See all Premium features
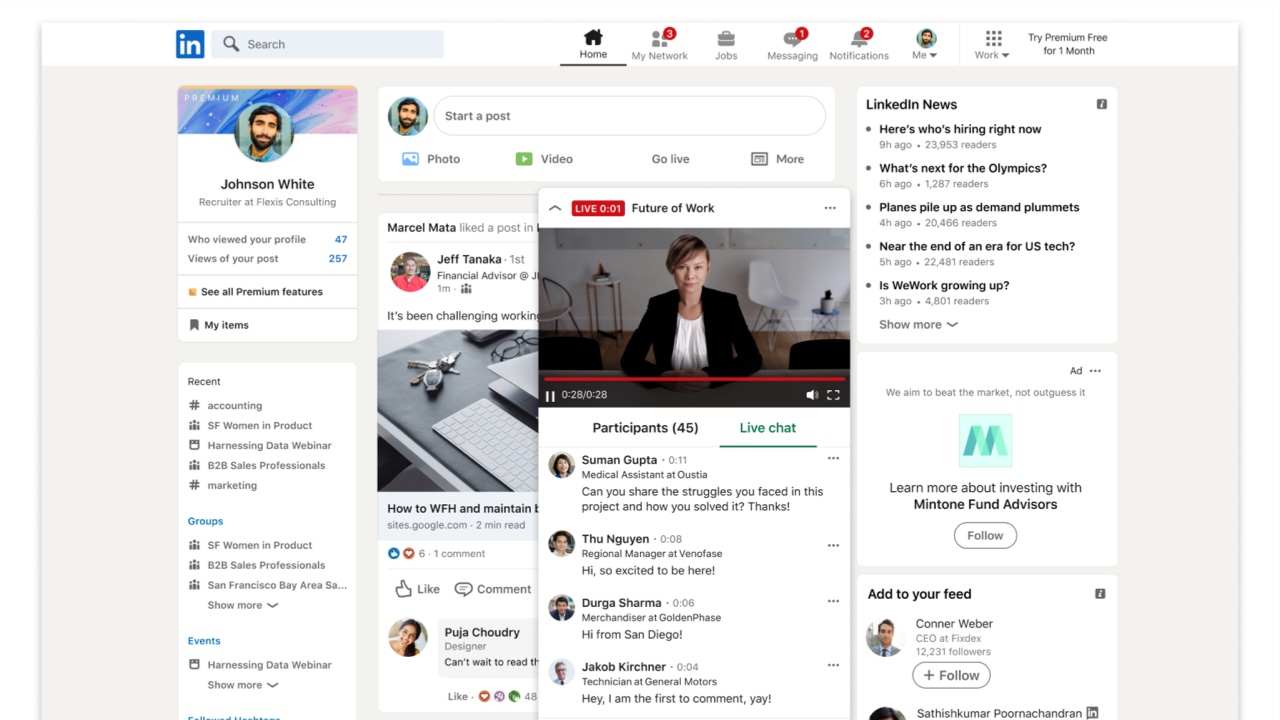The width and height of the screenshot is (1280, 720). tap(256, 292)
